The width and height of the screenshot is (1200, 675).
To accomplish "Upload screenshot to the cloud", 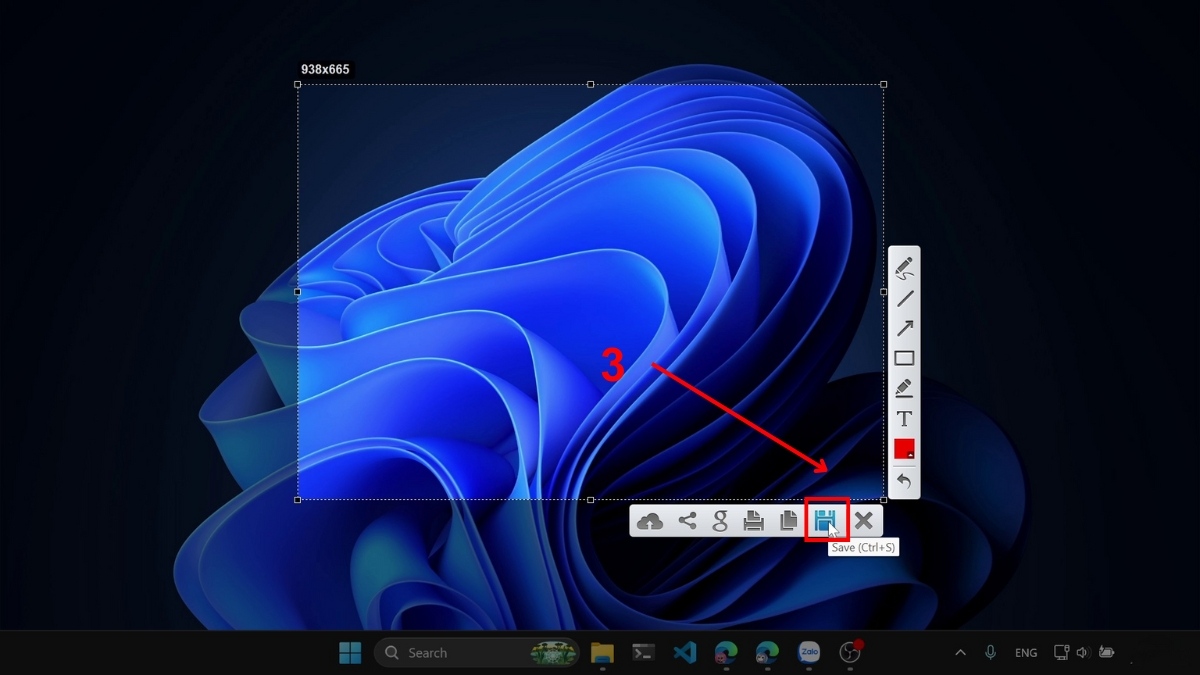I will click(x=650, y=521).
